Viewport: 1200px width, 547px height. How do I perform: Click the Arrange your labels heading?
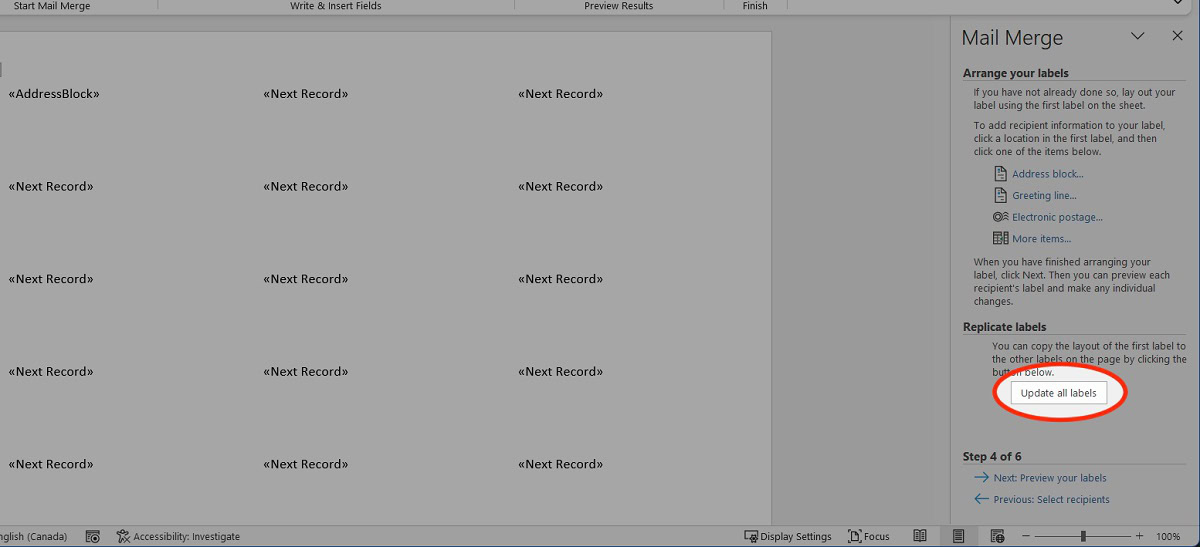[1016, 73]
